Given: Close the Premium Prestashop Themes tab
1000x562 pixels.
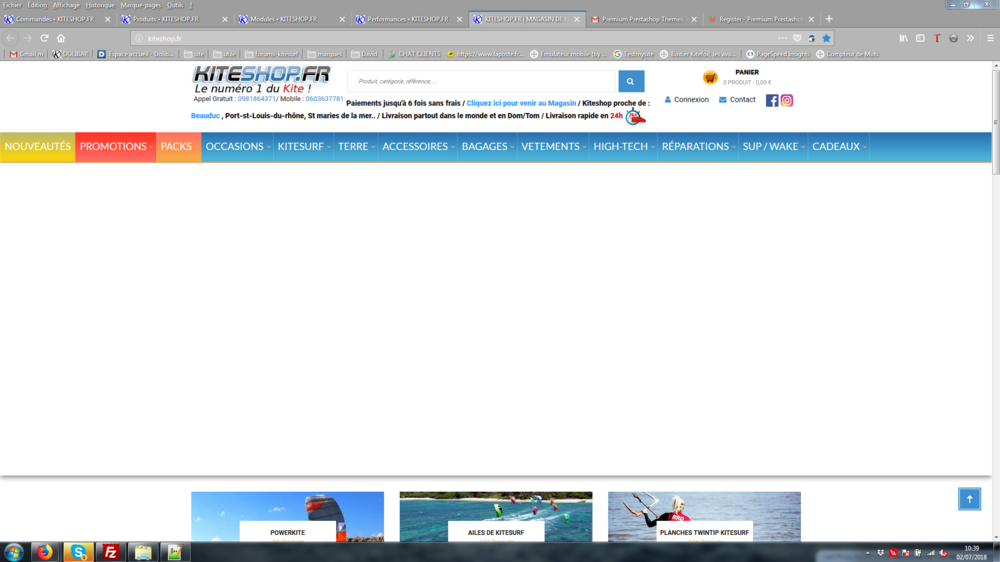Looking at the screenshot, I should coord(694,19).
